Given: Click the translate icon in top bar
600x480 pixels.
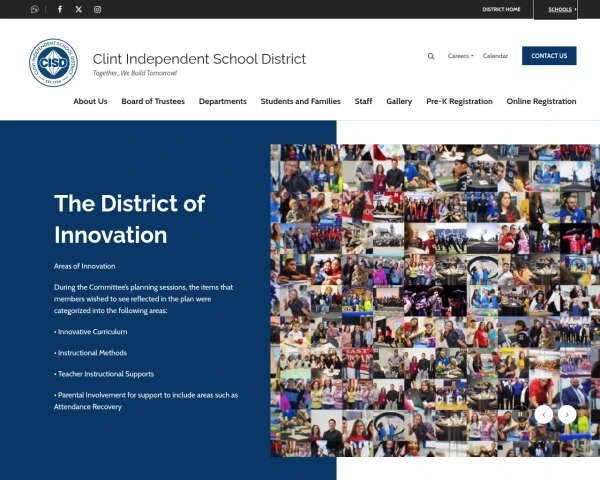Looking at the screenshot, I should coord(35,9).
